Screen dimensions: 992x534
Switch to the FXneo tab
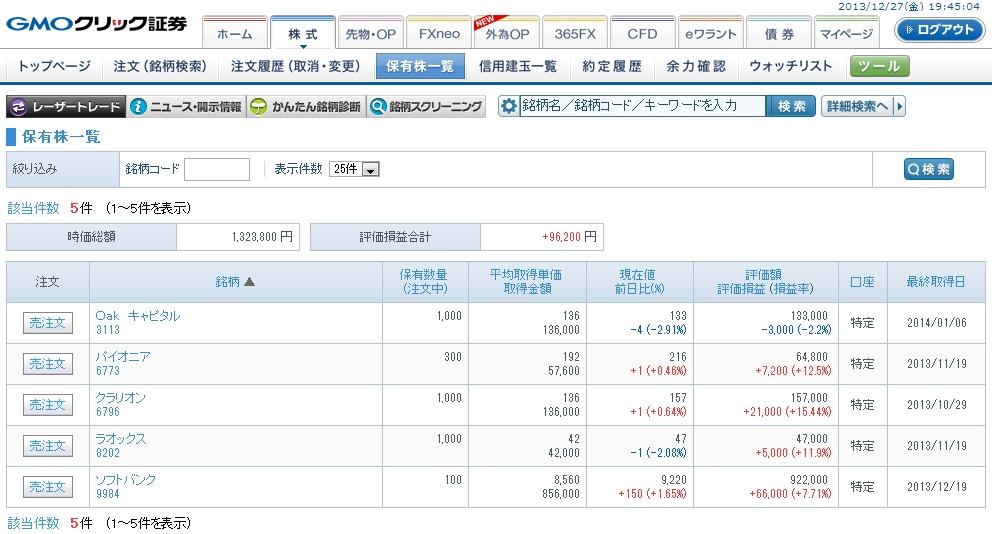(x=439, y=34)
